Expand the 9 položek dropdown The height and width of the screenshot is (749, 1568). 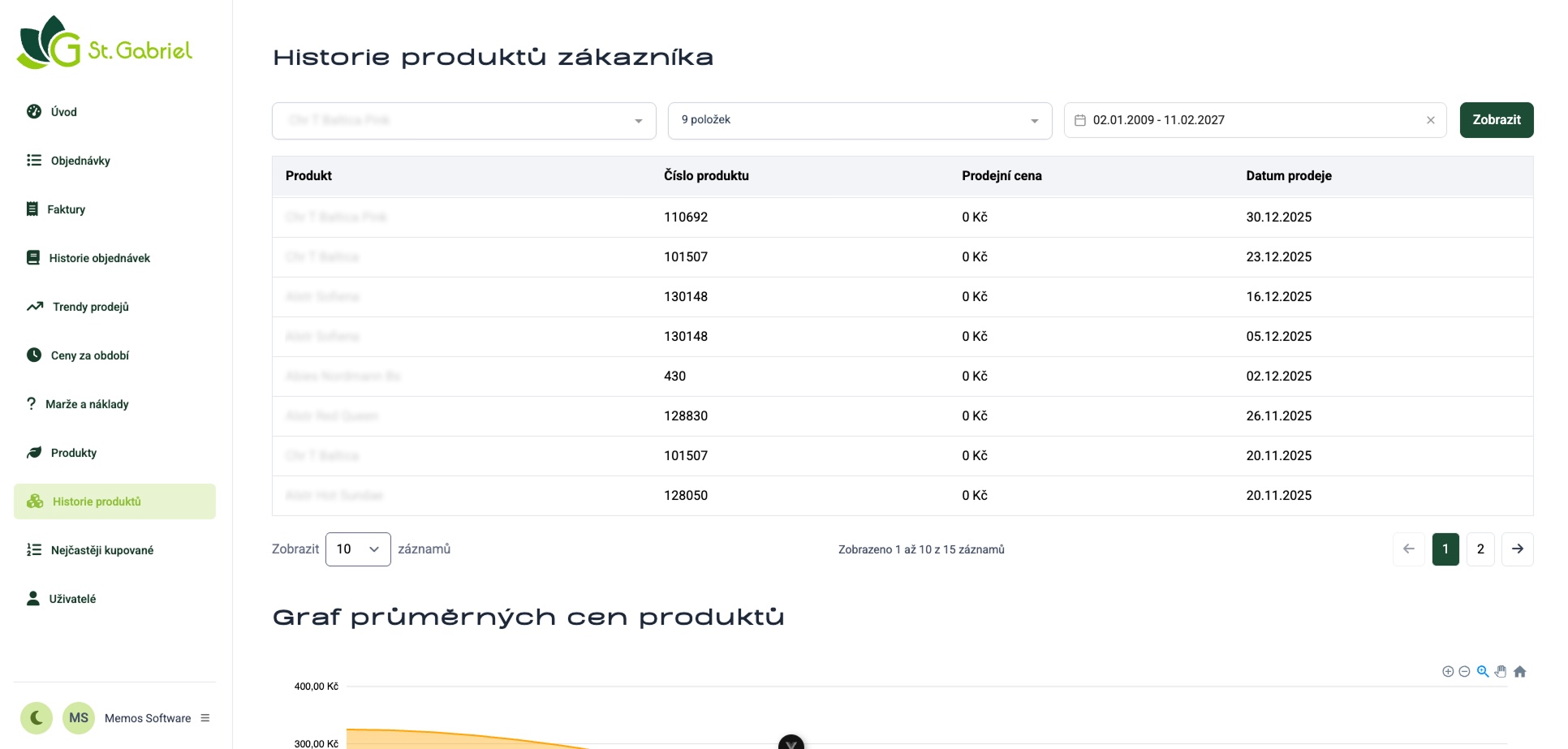pyautogui.click(x=859, y=121)
